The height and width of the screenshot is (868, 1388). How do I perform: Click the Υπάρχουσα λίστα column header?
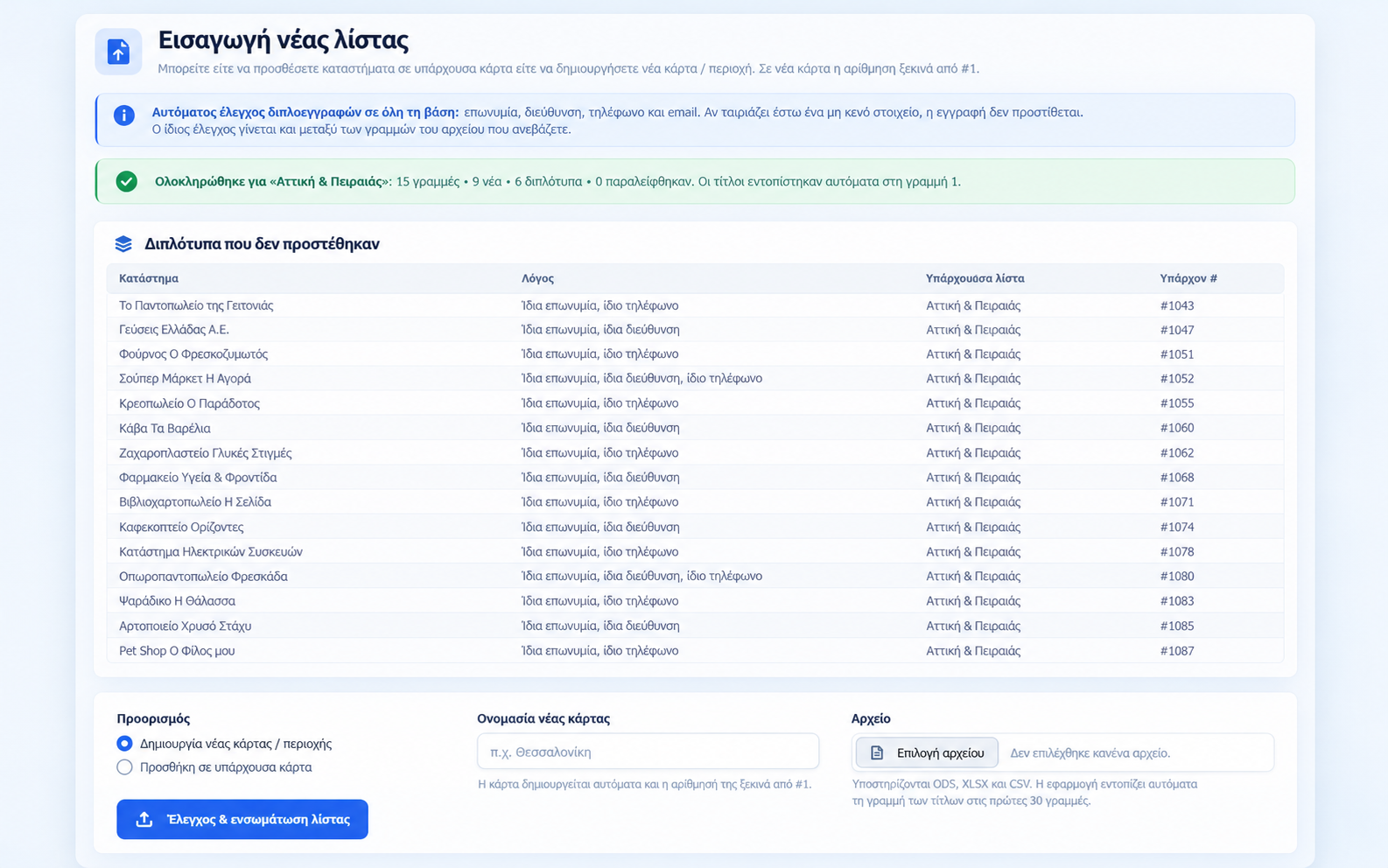pos(975,278)
